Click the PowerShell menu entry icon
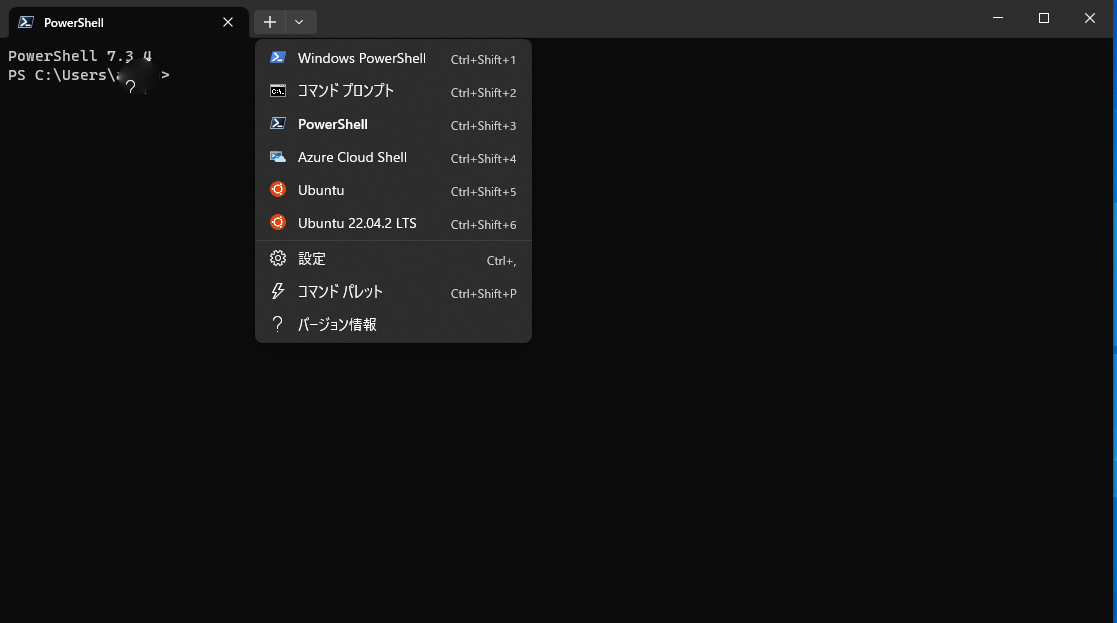The image size is (1117, 623). point(278,124)
